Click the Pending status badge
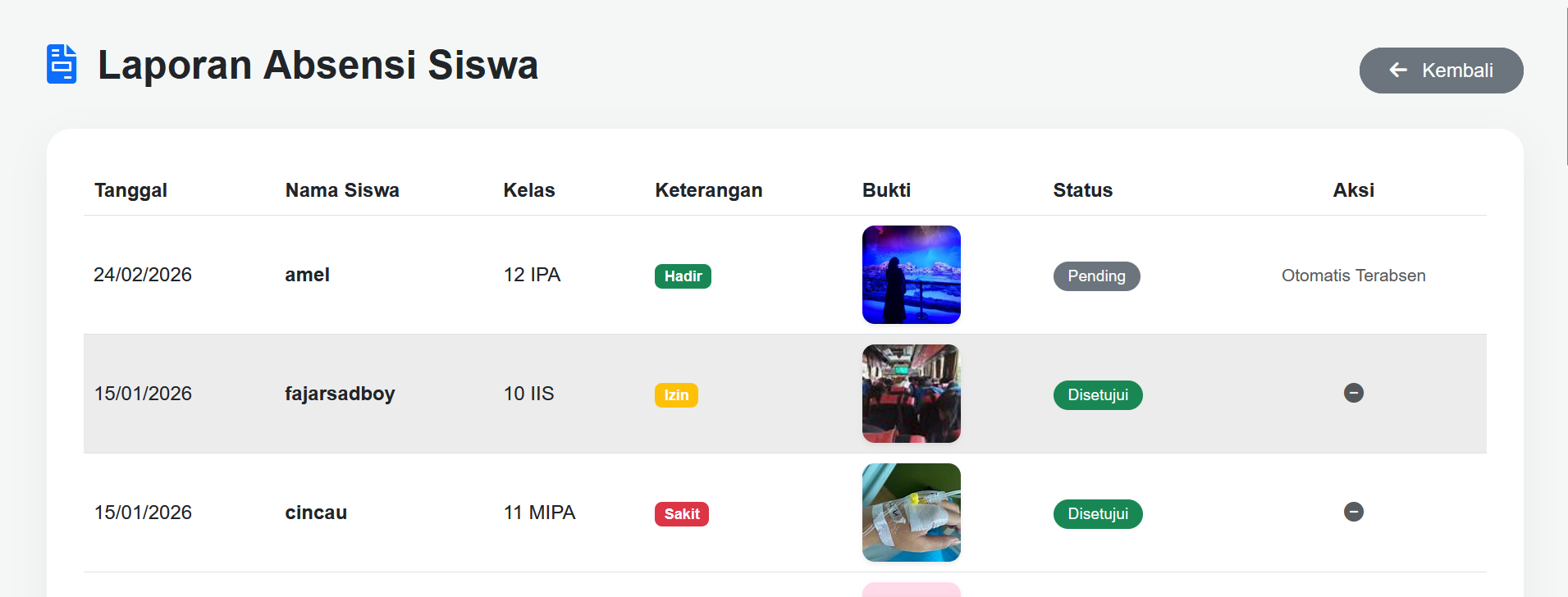 coord(1096,276)
